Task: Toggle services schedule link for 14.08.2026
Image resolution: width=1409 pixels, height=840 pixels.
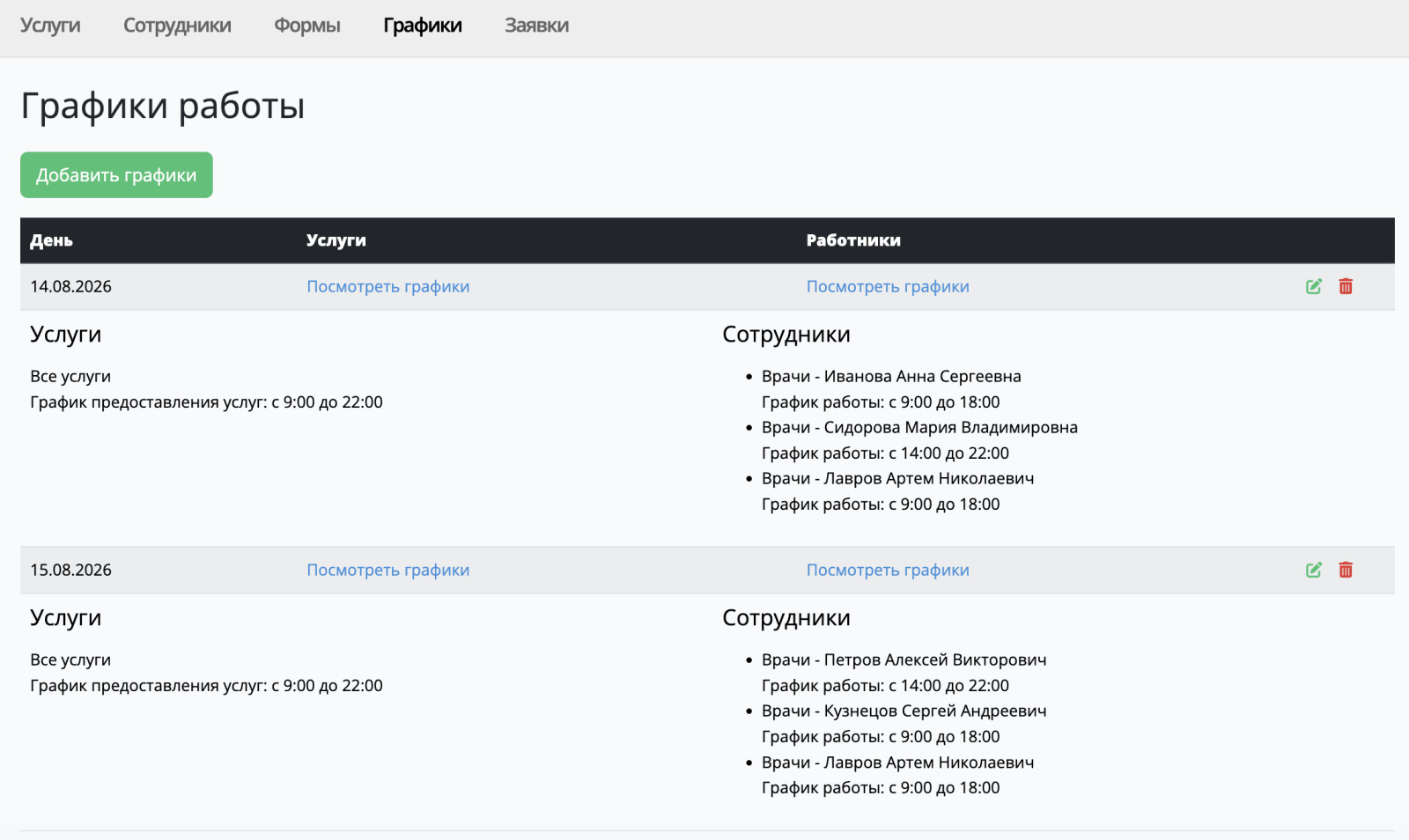Action: tap(387, 286)
